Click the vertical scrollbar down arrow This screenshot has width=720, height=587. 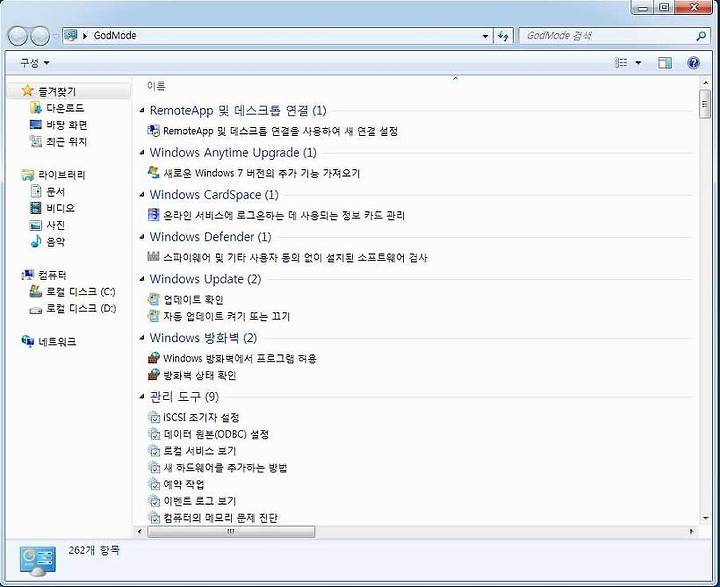click(x=705, y=518)
